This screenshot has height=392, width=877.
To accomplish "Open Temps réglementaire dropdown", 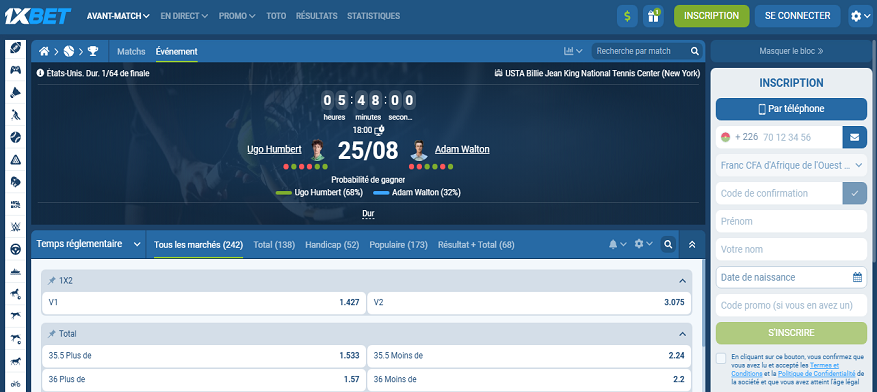I will pos(88,244).
